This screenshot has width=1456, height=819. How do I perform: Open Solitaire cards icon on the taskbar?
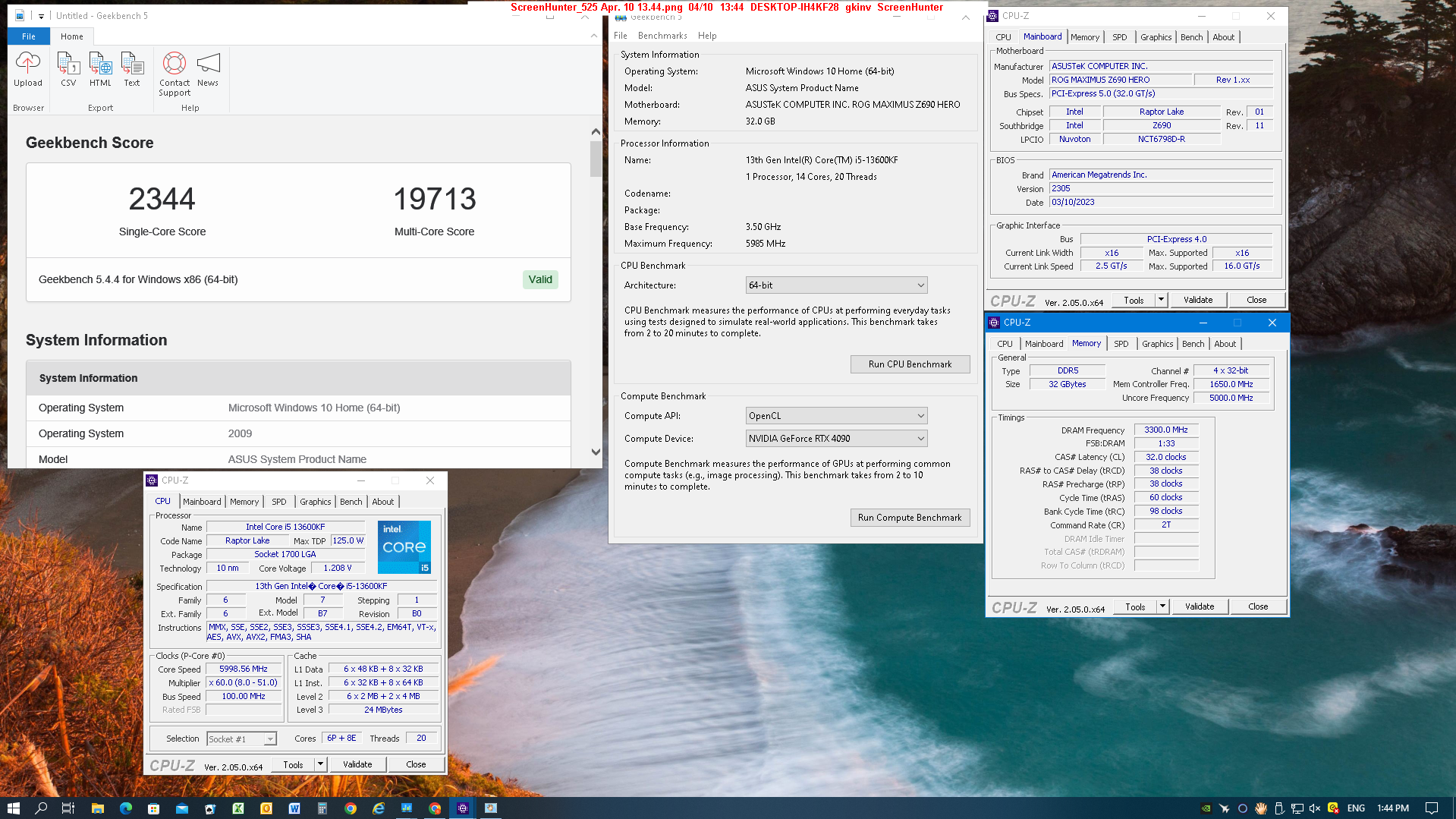coord(209,808)
